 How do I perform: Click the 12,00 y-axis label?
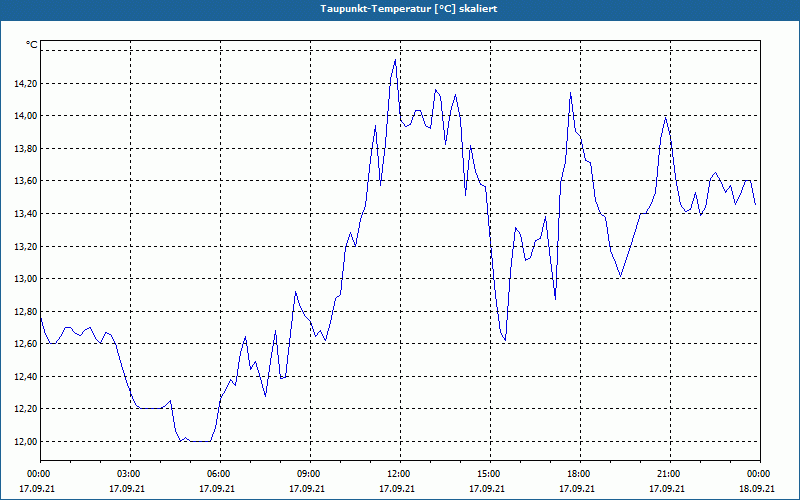tap(26, 442)
